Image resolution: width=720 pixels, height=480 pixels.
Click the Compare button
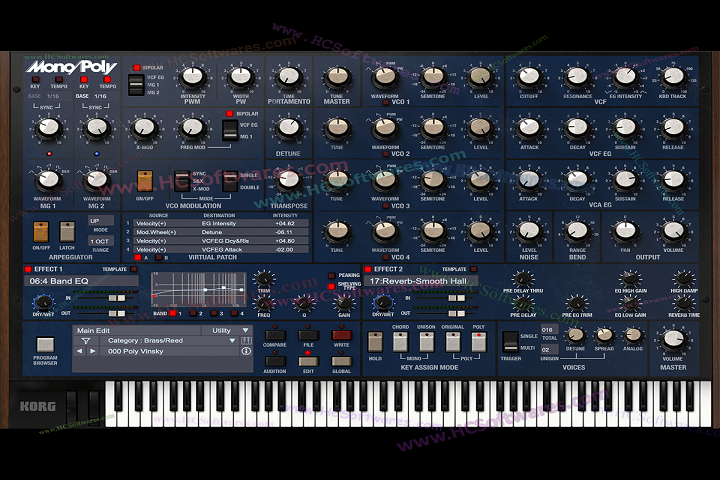tap(275, 335)
